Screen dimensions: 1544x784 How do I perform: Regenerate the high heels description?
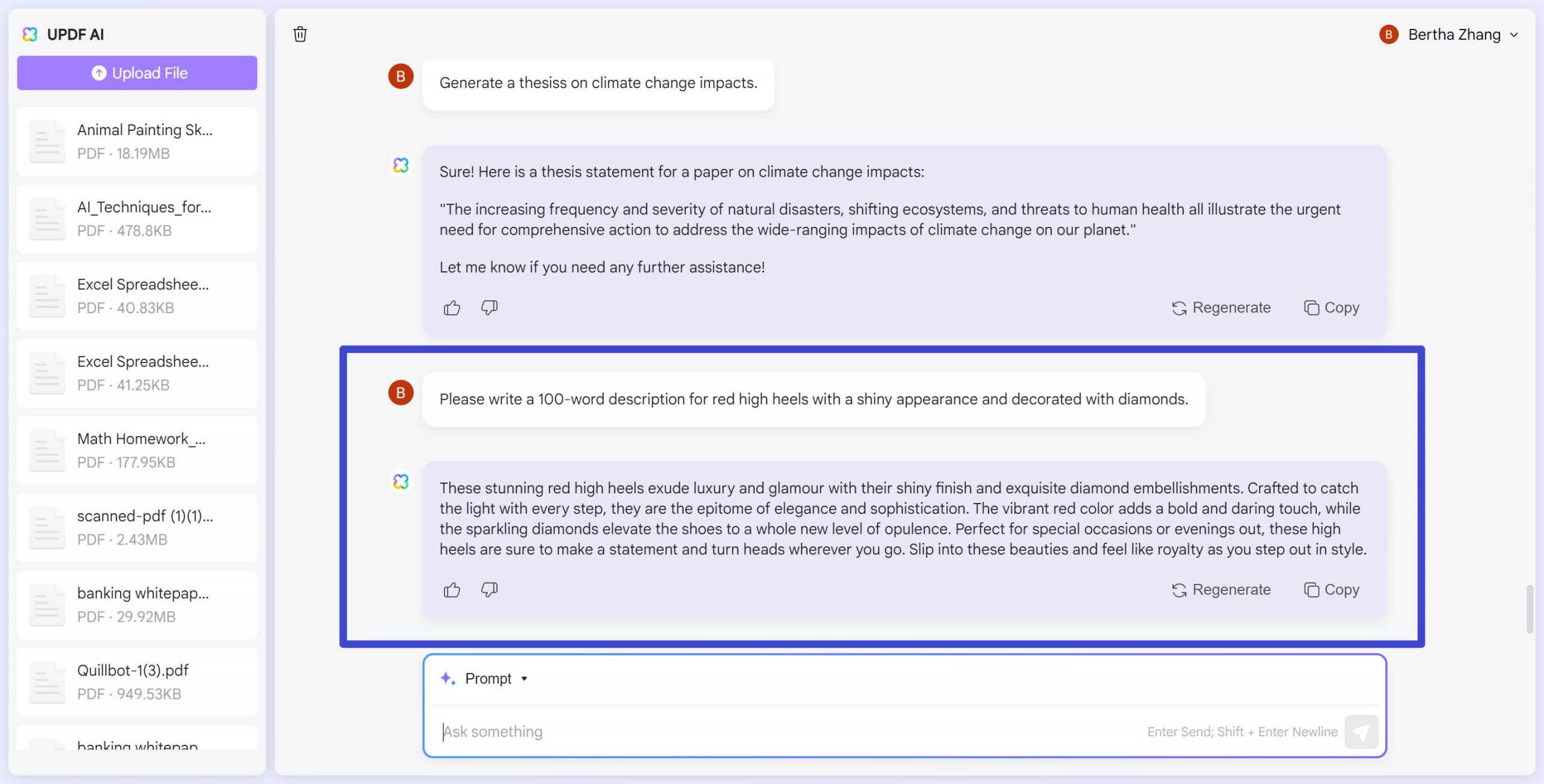coord(1221,589)
